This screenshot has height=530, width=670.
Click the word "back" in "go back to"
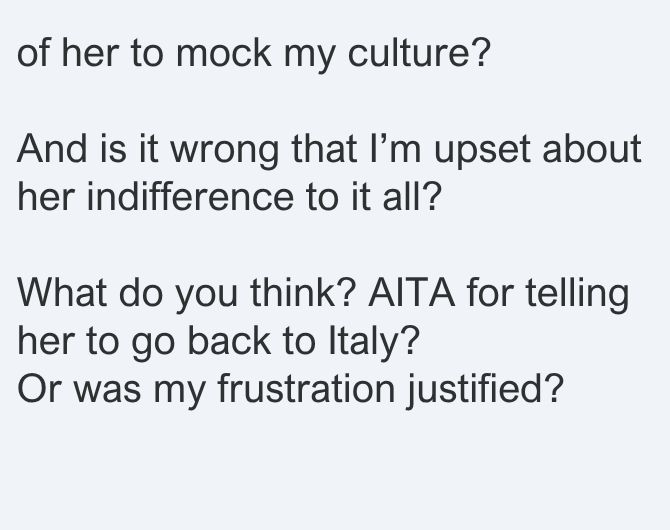pyautogui.click(x=229, y=341)
